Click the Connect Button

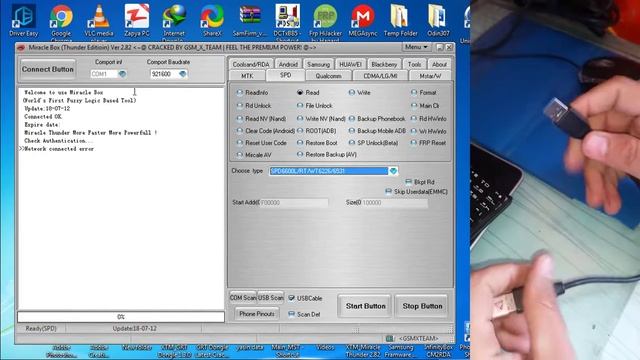[48, 69]
